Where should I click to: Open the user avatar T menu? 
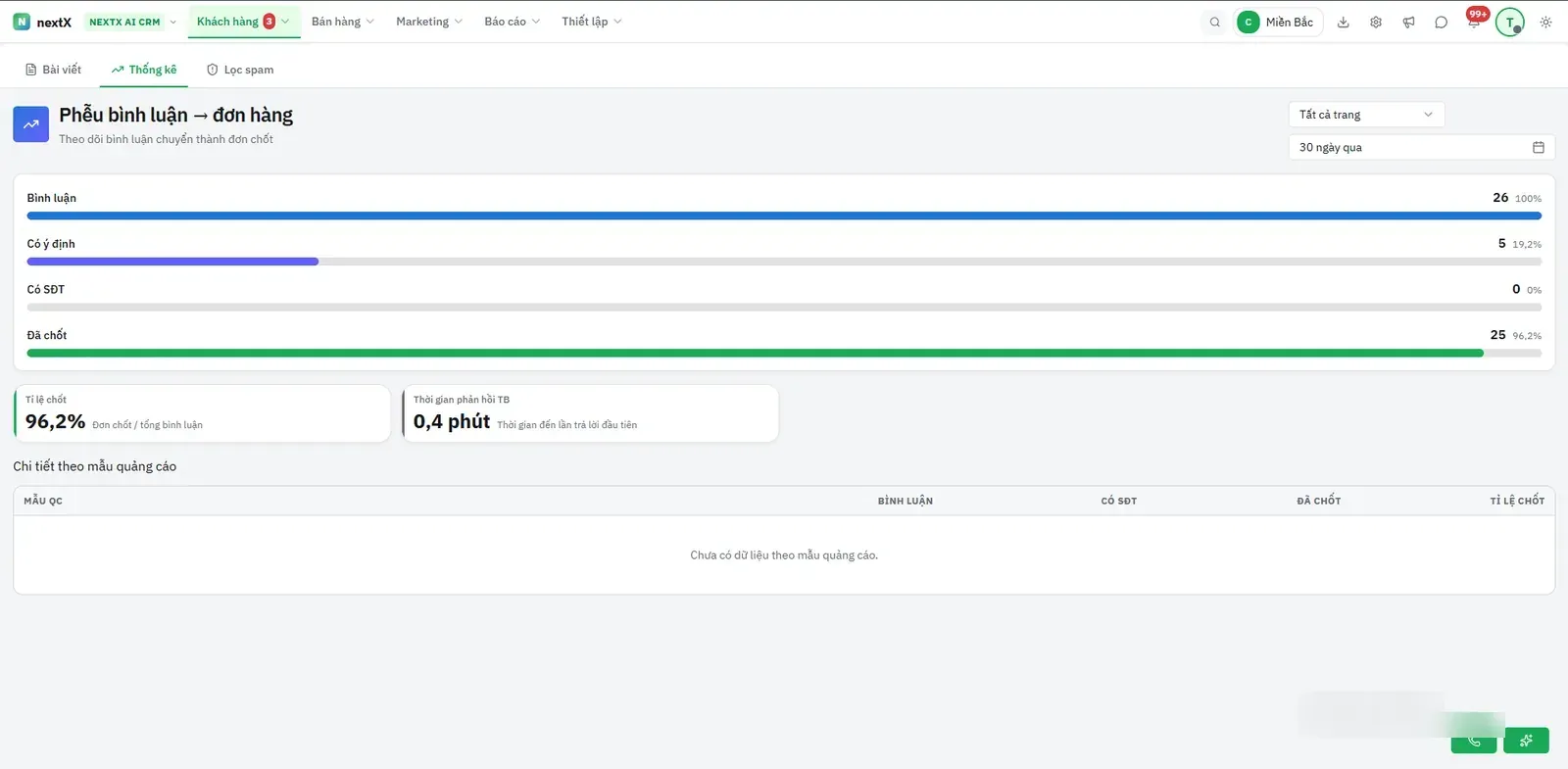[x=1509, y=22]
